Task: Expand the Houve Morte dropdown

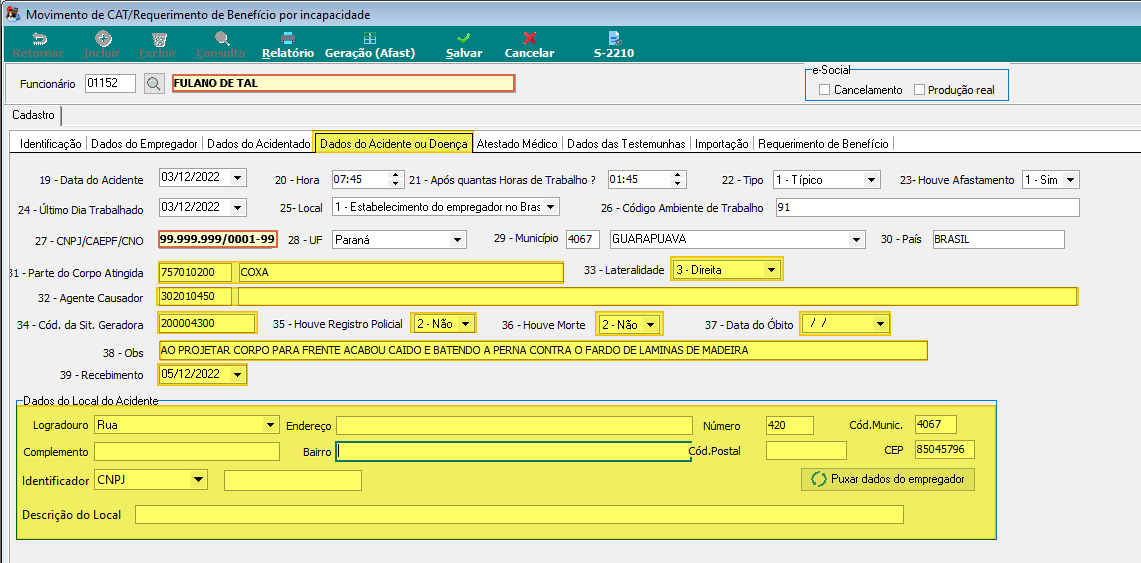Action: tap(651, 324)
